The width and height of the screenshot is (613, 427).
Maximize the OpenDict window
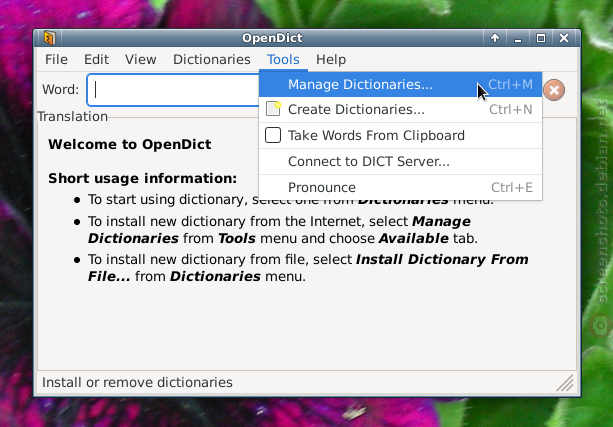(541, 38)
